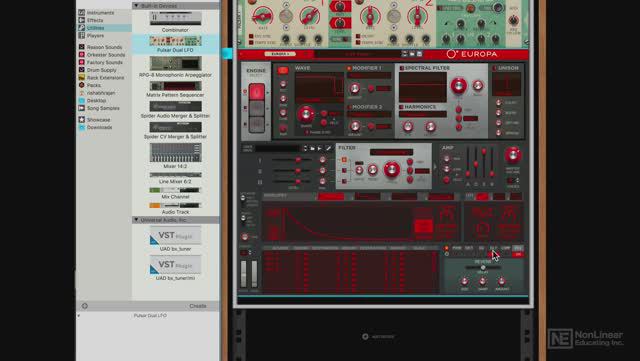The width and height of the screenshot is (640, 361).
Task: Collapse the Universal Audio, Inc. section
Action: (136, 220)
